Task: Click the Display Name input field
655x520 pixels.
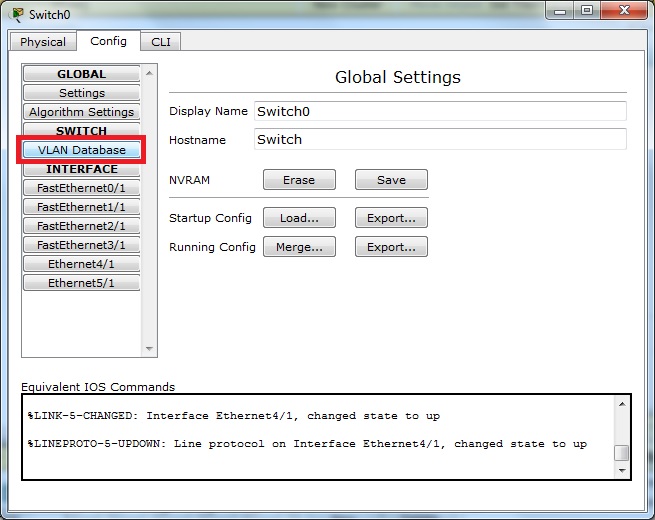Action: point(440,111)
